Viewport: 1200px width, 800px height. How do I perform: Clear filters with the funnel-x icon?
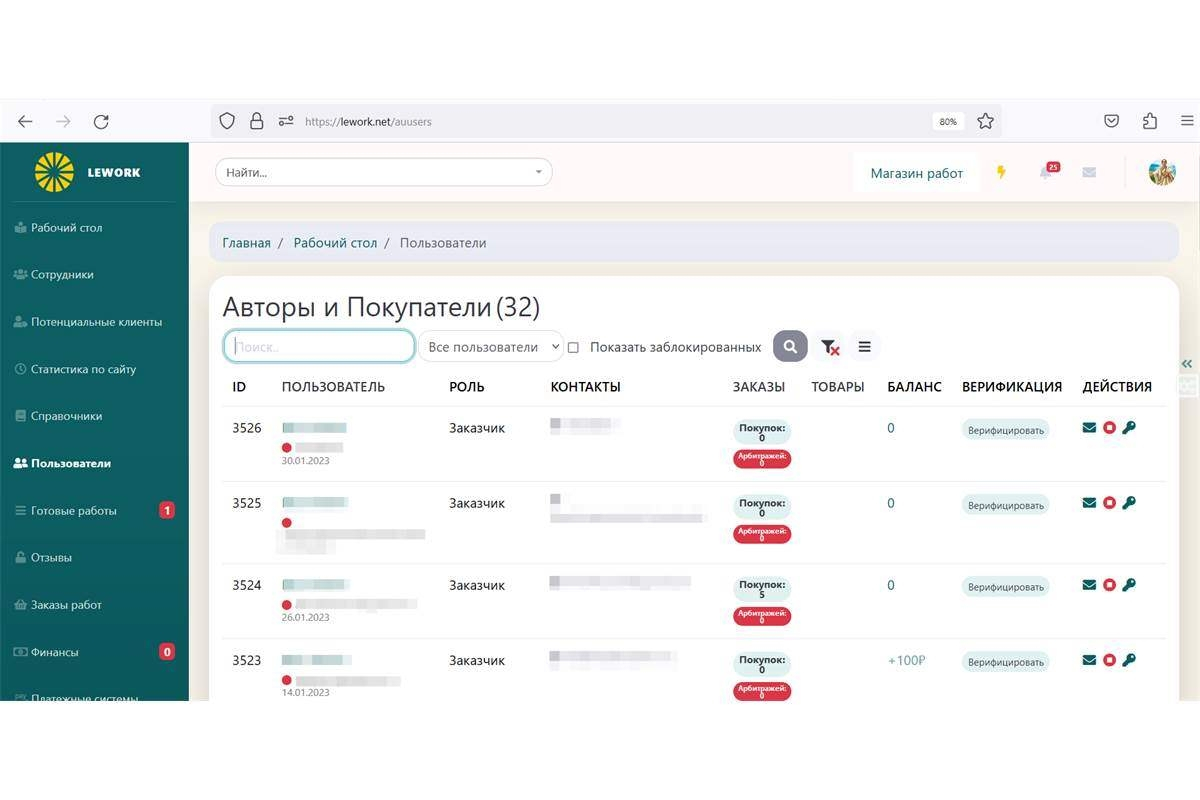(829, 347)
